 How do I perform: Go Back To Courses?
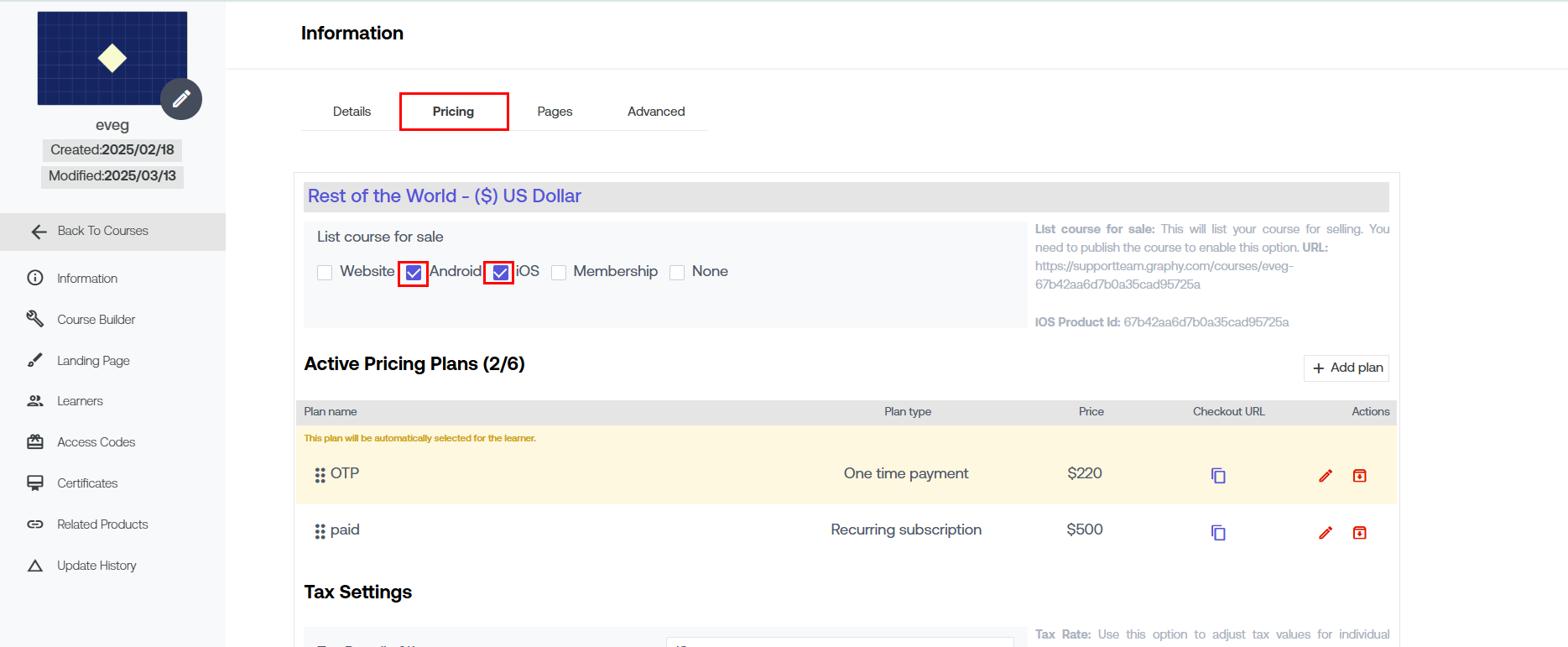[102, 232]
